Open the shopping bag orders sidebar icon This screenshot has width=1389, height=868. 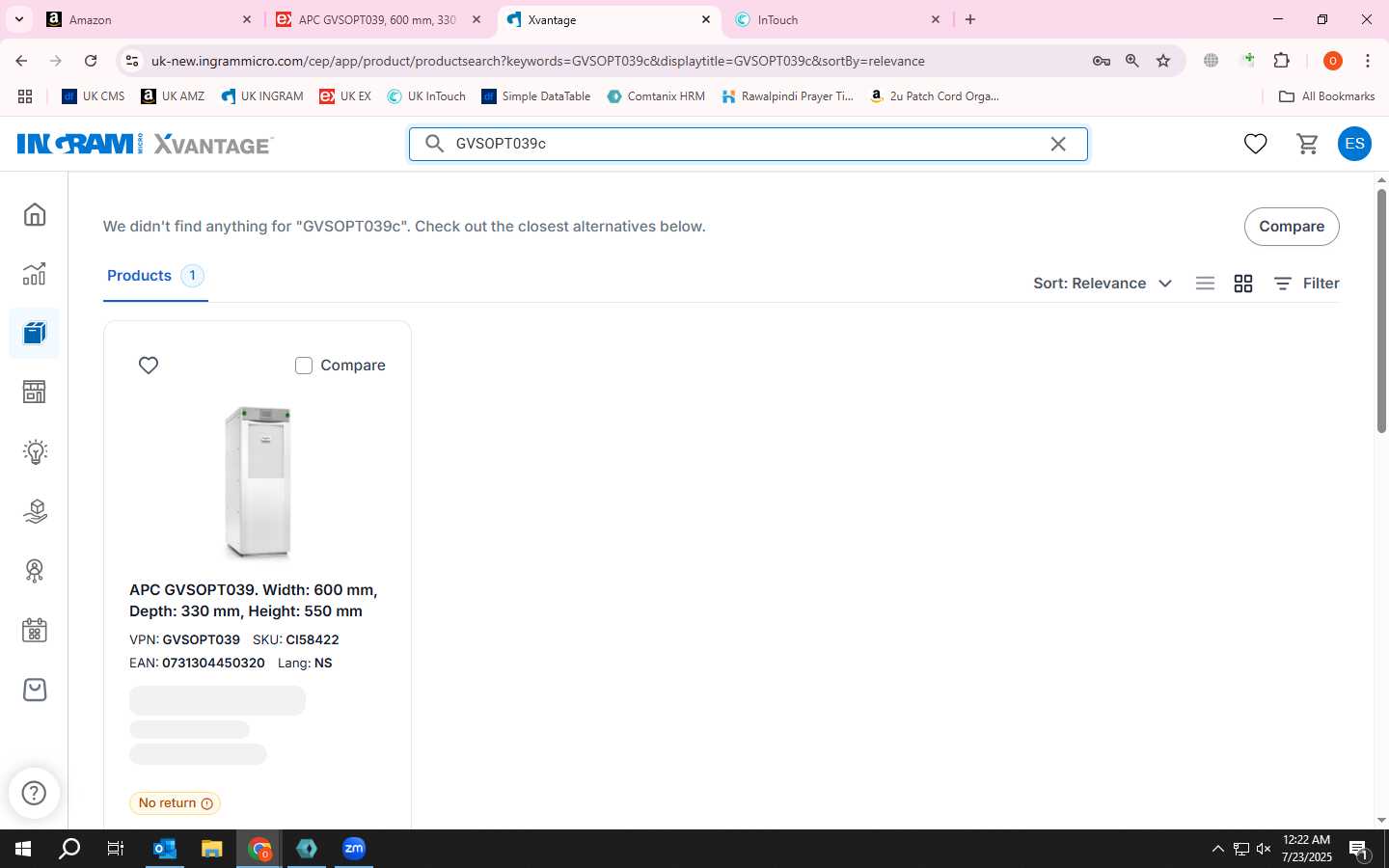35,690
